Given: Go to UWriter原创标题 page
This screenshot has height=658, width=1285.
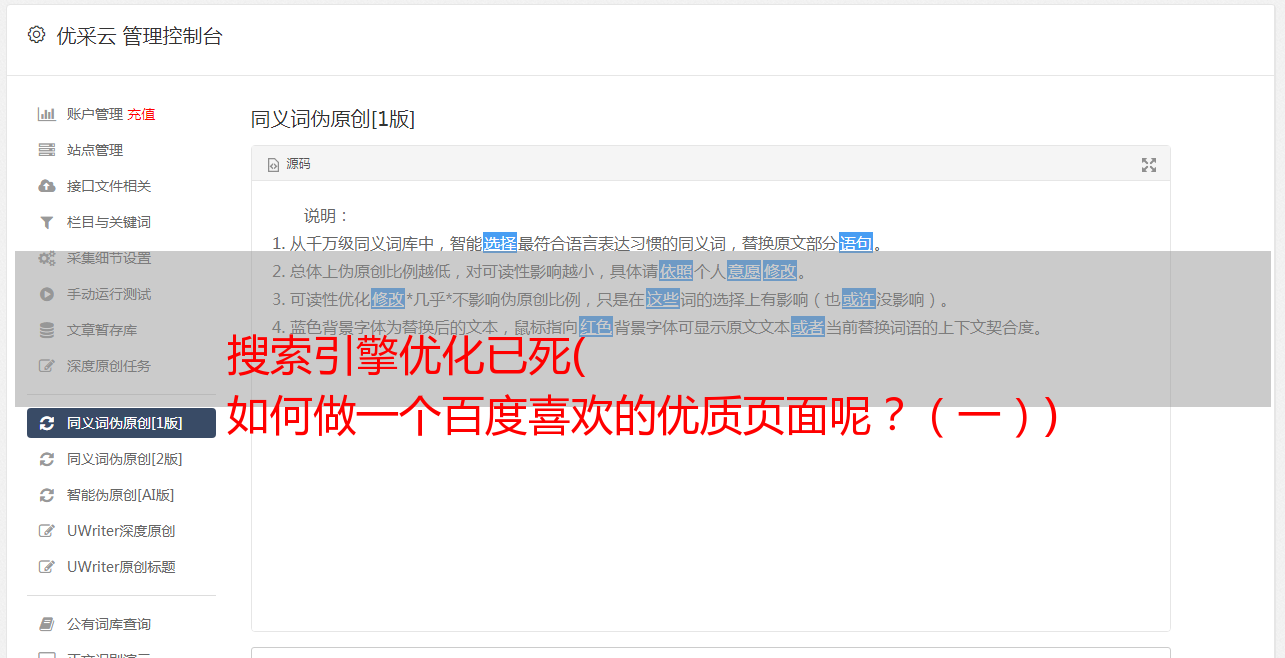Looking at the screenshot, I should tap(121, 567).
